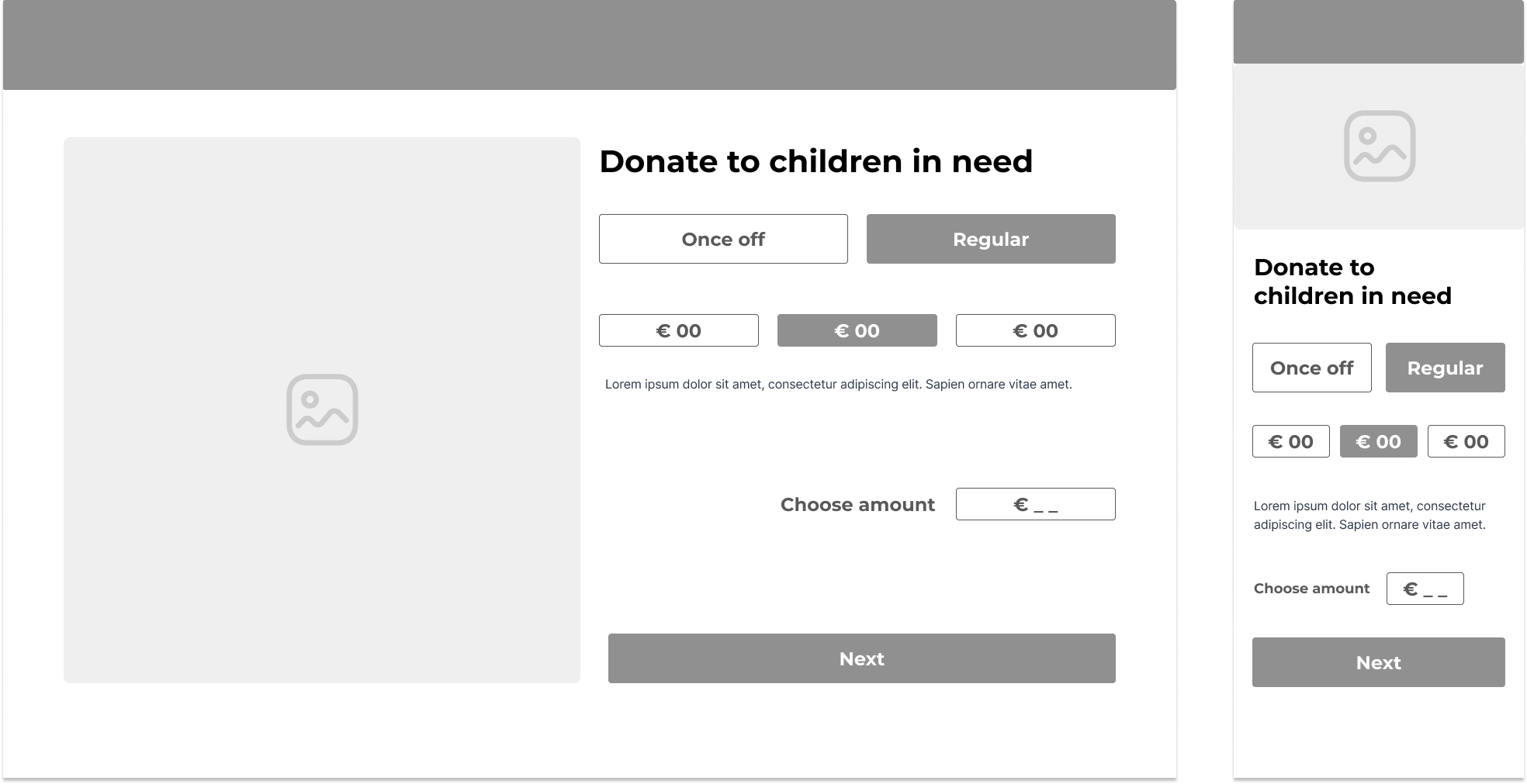Image resolution: width=1527 pixels, height=784 pixels.
Task: Tap the first € 00 amount on mobile
Action: pos(1290,441)
